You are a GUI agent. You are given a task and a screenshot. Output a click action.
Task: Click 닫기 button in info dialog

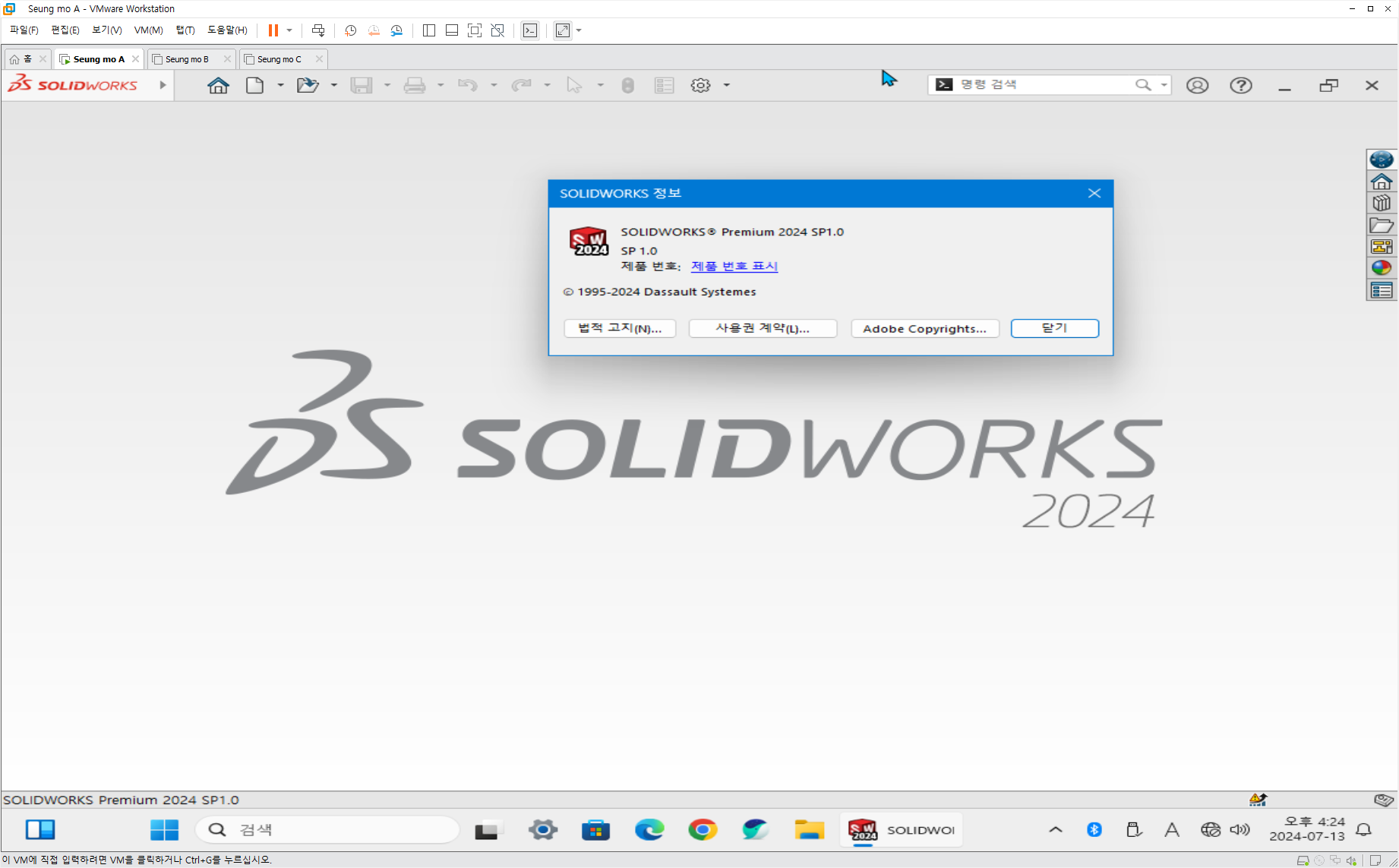[1054, 328]
